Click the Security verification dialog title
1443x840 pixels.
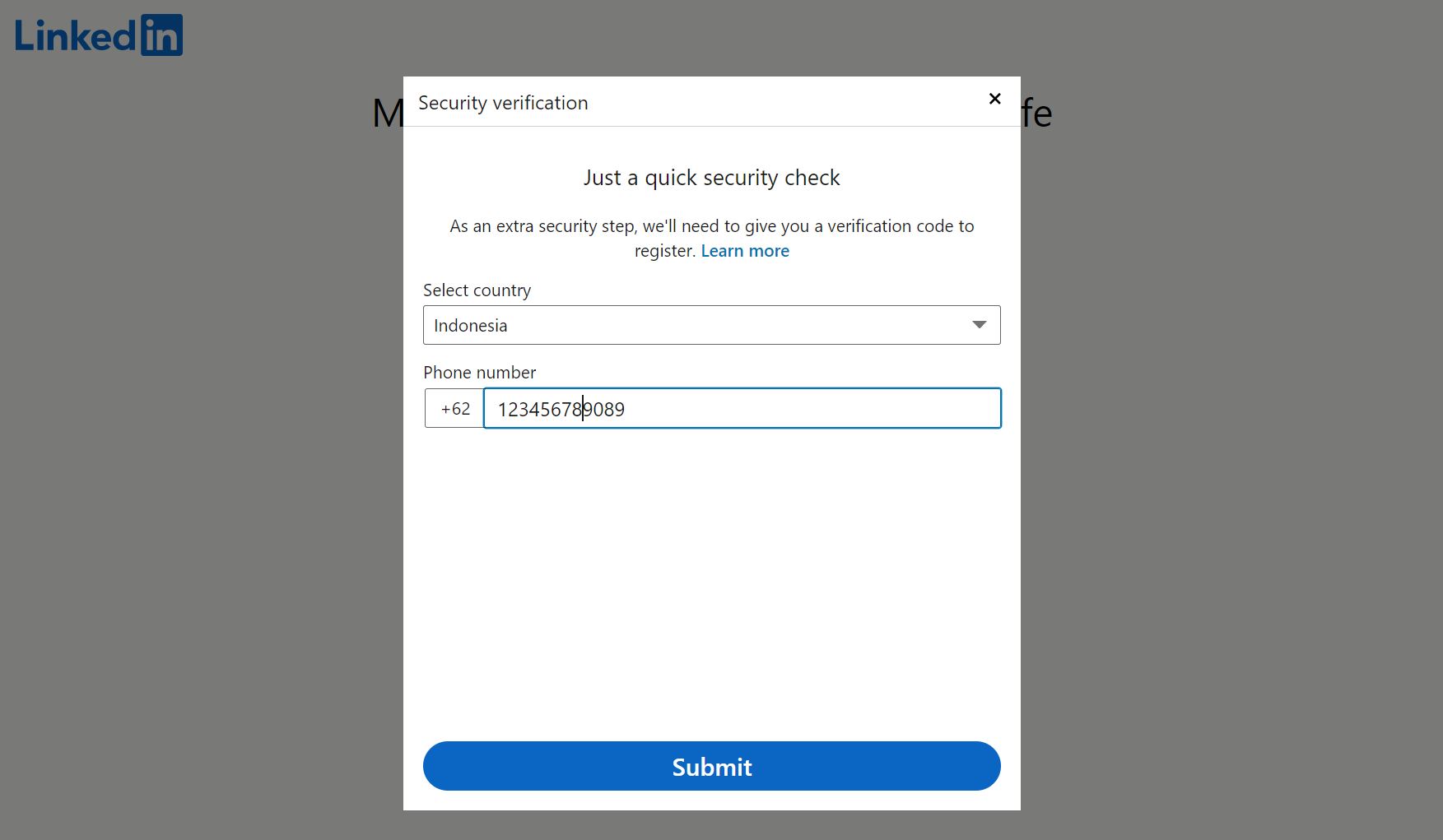(503, 102)
